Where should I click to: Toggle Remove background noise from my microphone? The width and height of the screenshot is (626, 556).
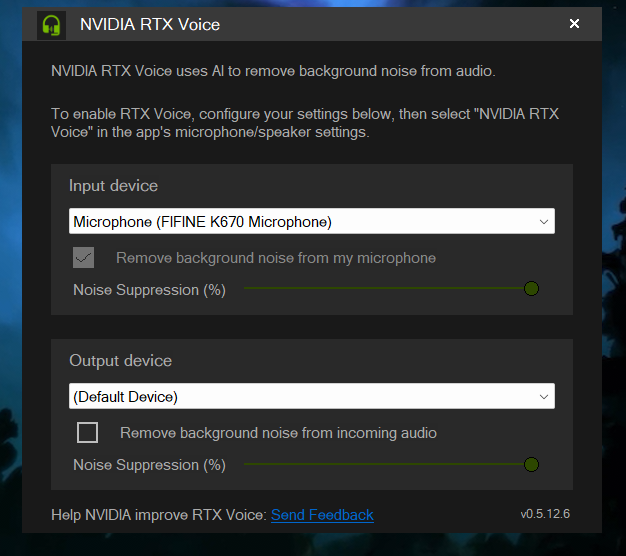click(x=83, y=257)
